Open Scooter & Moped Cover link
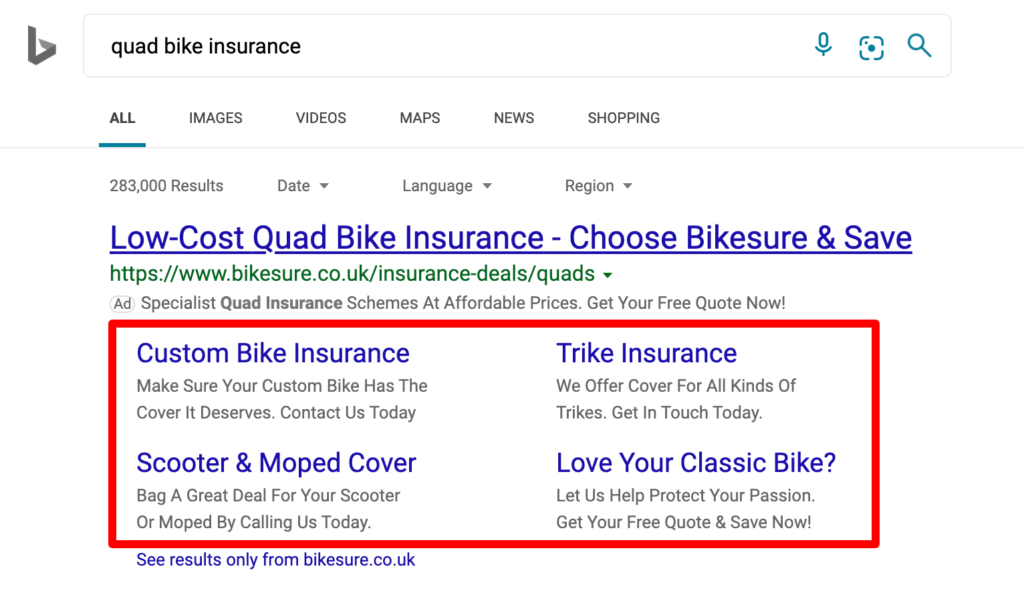The height and width of the screenshot is (595, 1024). click(276, 463)
